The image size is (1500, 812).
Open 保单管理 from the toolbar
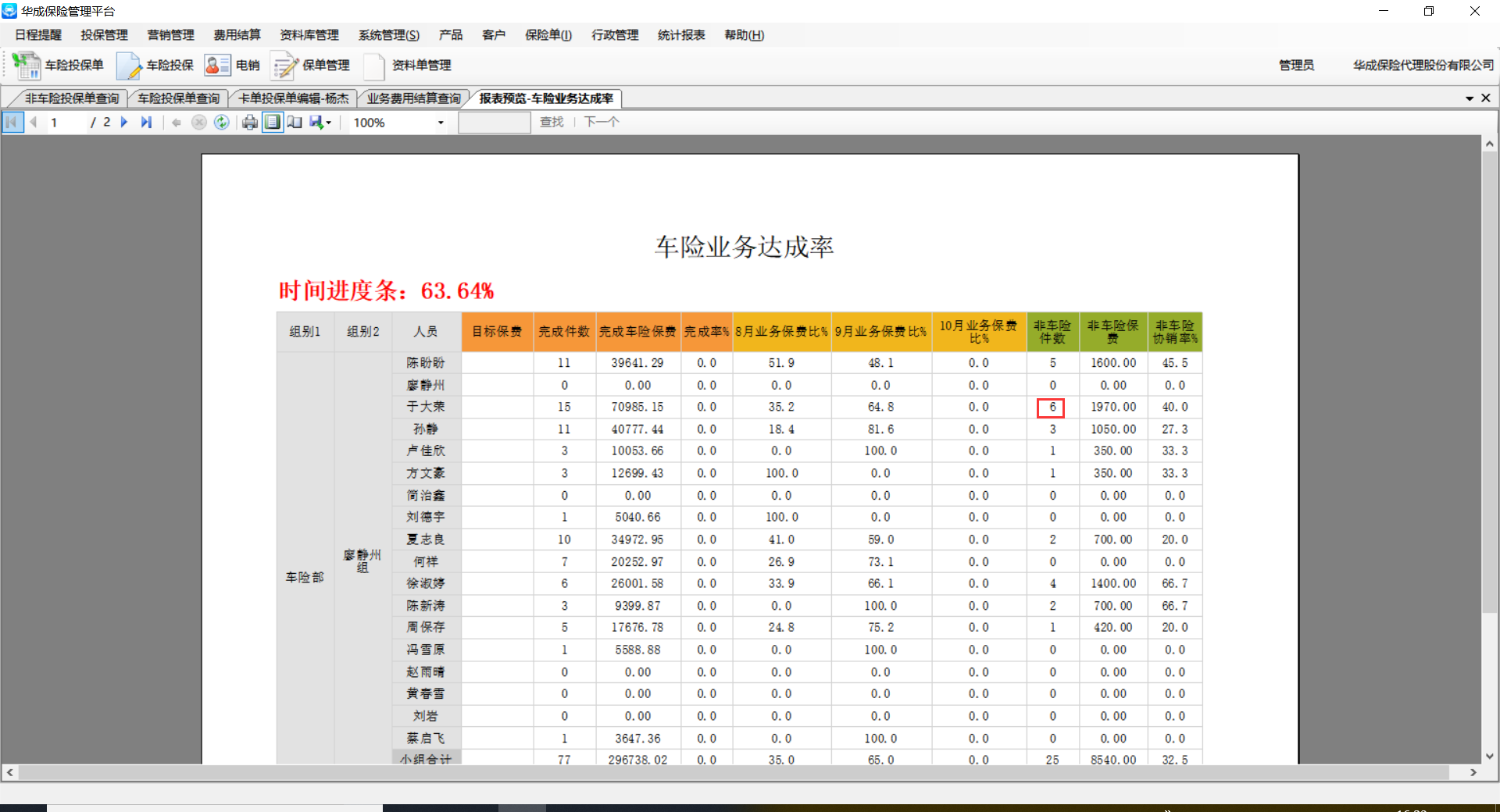311,66
